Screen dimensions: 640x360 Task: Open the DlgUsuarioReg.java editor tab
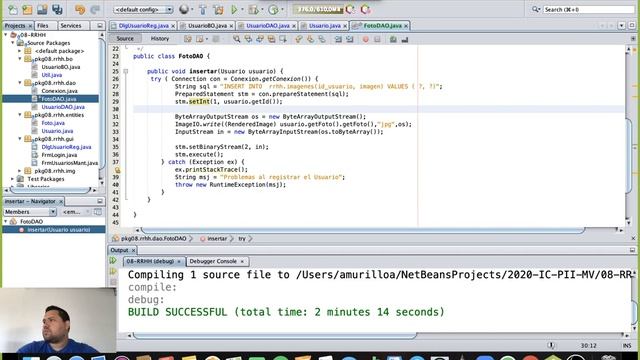coord(144,26)
